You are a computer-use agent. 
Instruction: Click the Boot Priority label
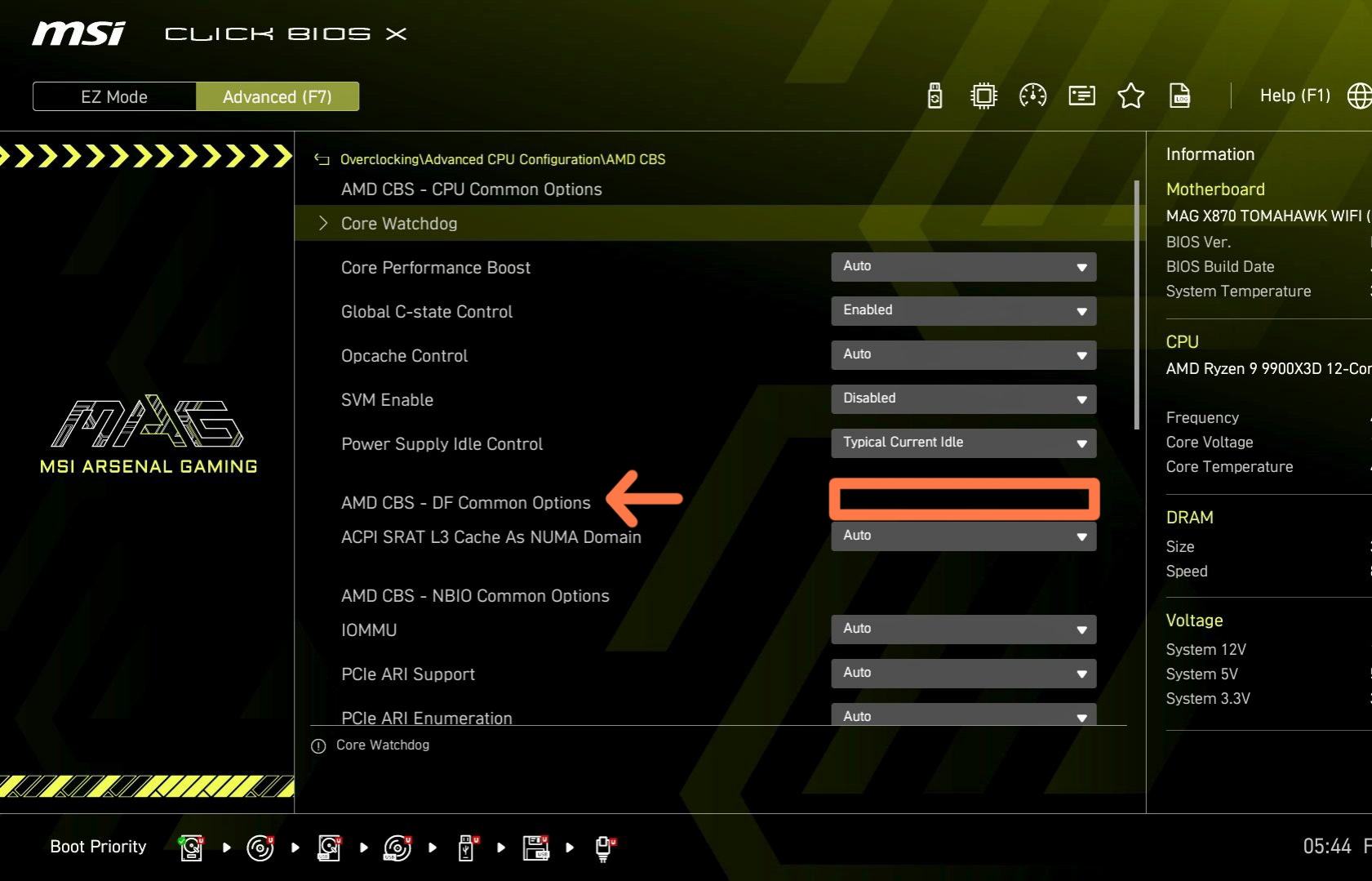(98, 847)
